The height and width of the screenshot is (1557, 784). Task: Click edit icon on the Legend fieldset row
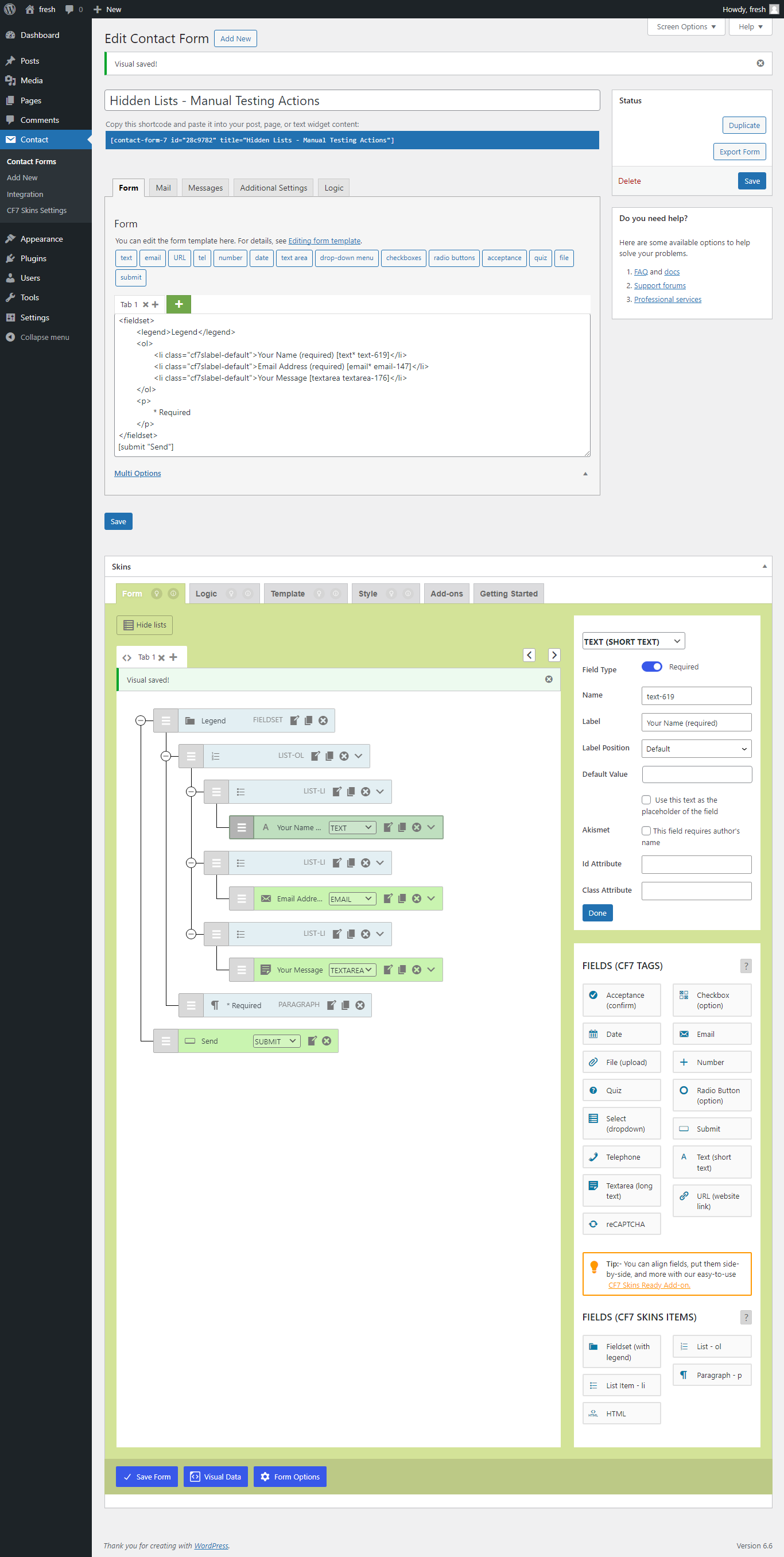click(294, 720)
